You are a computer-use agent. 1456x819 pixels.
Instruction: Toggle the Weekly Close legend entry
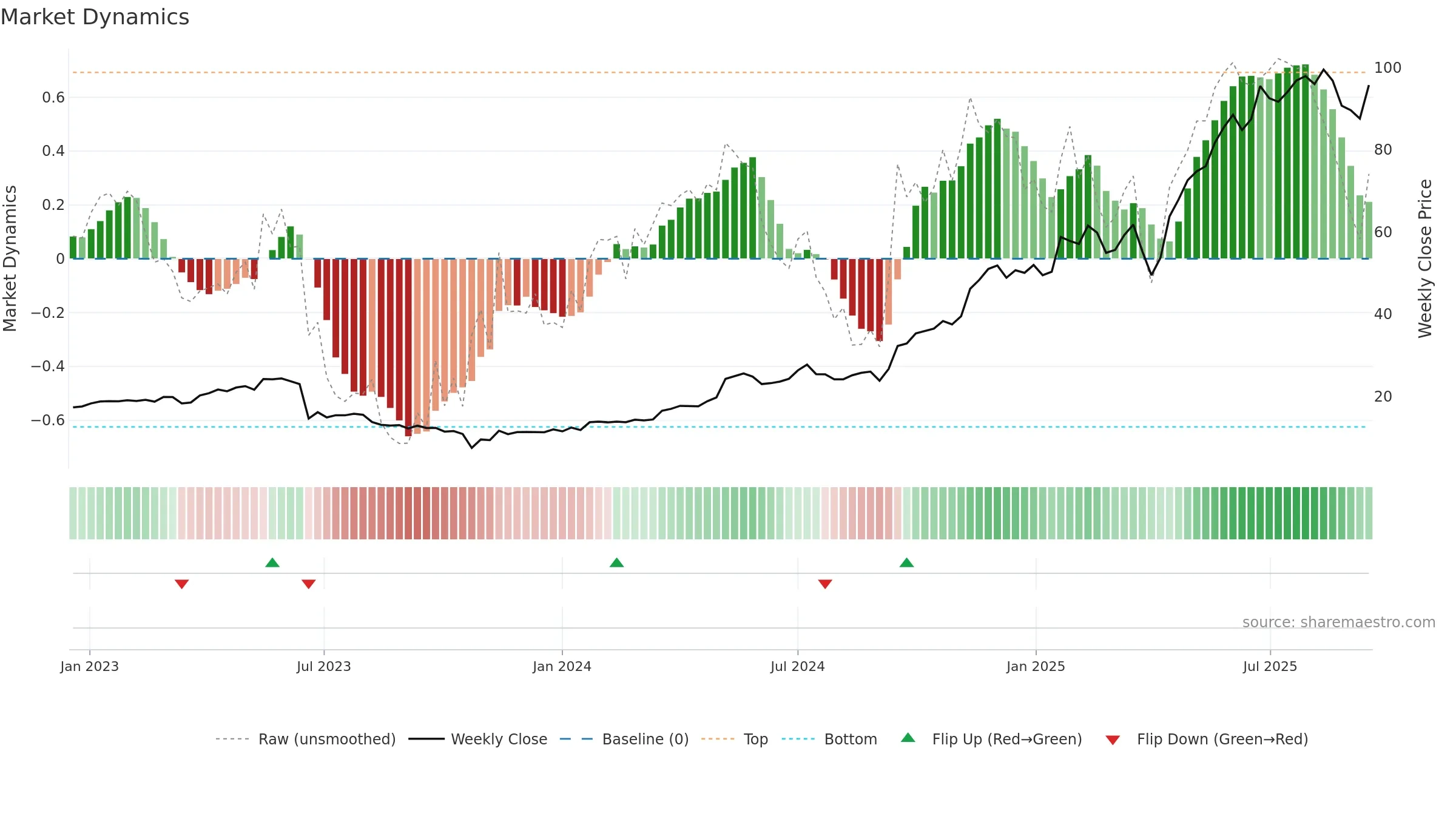[478, 739]
